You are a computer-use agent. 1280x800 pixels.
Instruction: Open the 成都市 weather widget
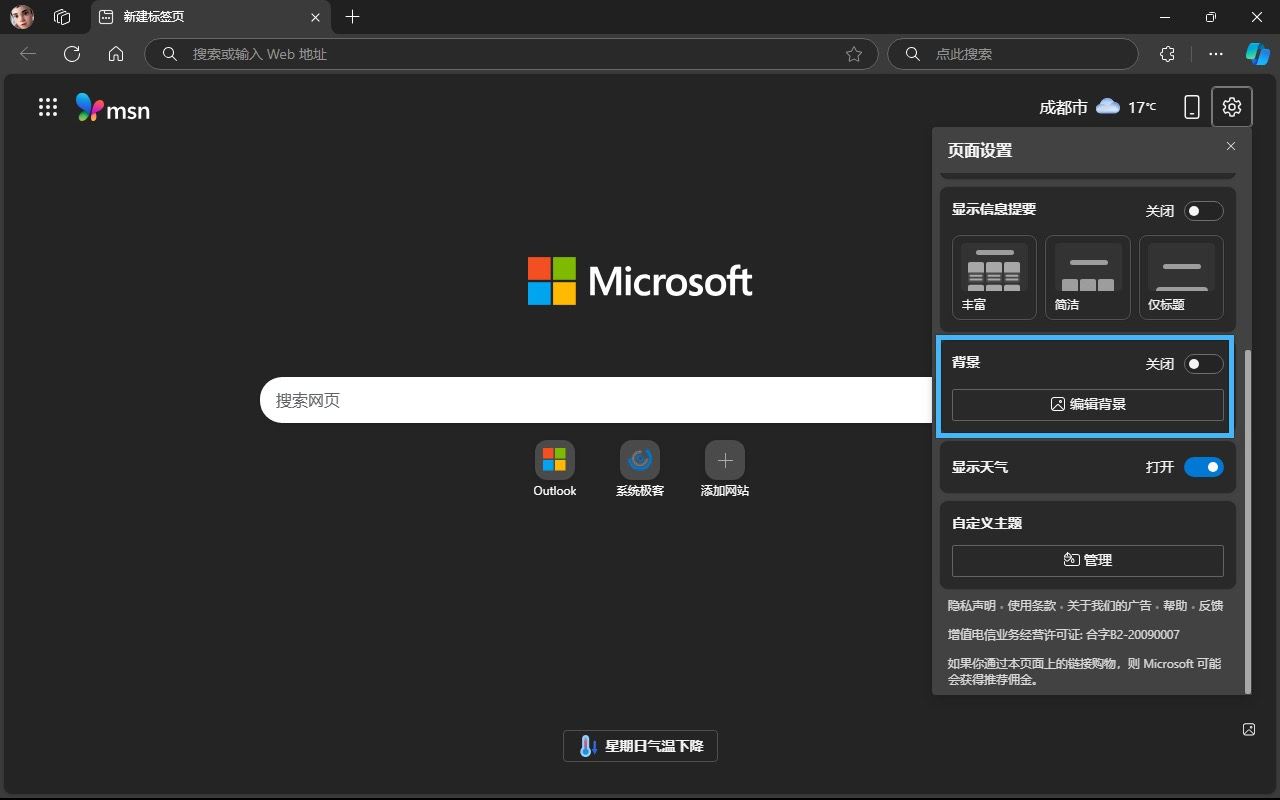pyautogui.click(x=1098, y=107)
